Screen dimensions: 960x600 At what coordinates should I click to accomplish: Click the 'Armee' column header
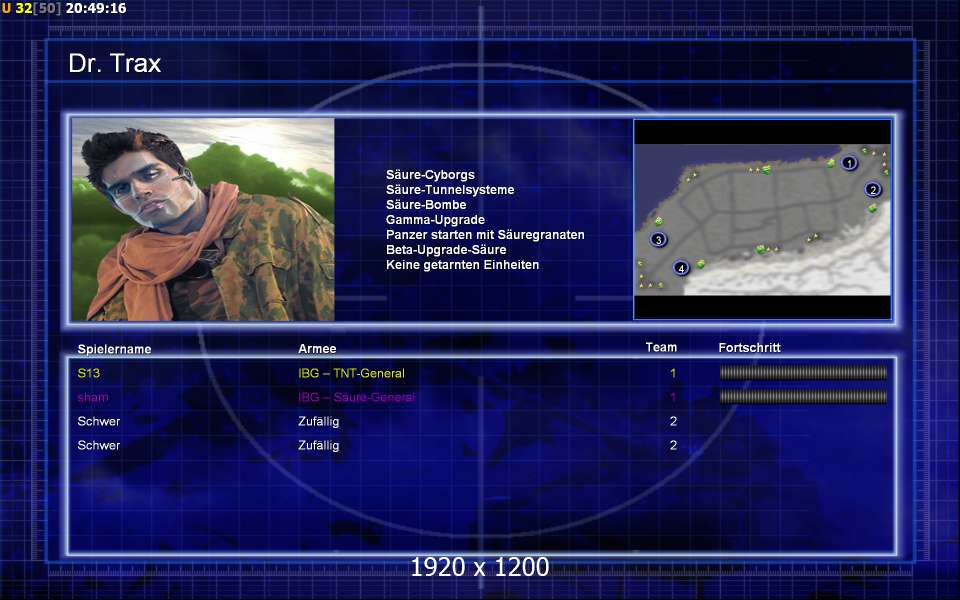(317, 348)
